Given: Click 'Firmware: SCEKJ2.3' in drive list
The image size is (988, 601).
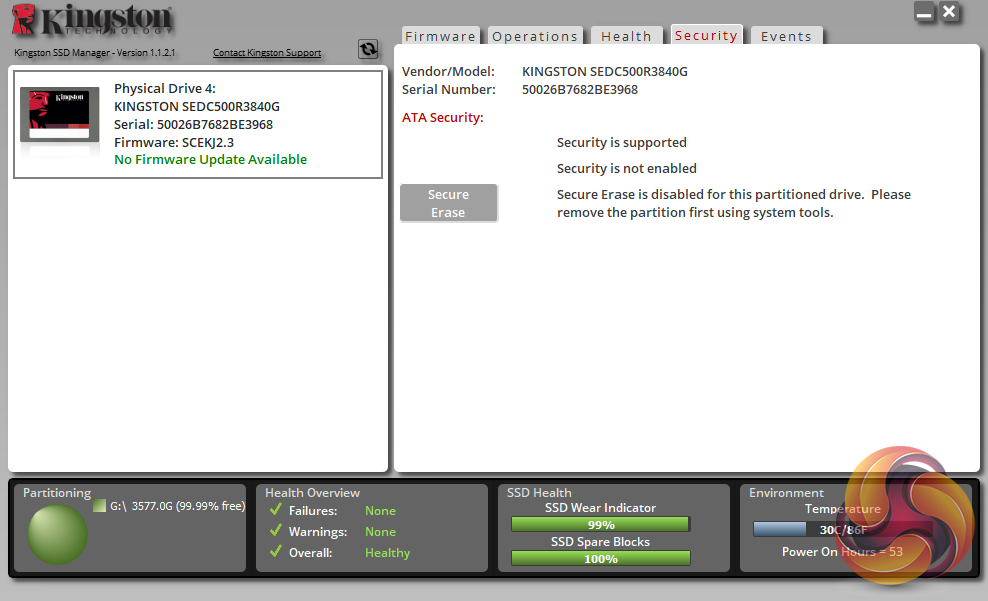Looking at the screenshot, I should pyautogui.click(x=174, y=142).
